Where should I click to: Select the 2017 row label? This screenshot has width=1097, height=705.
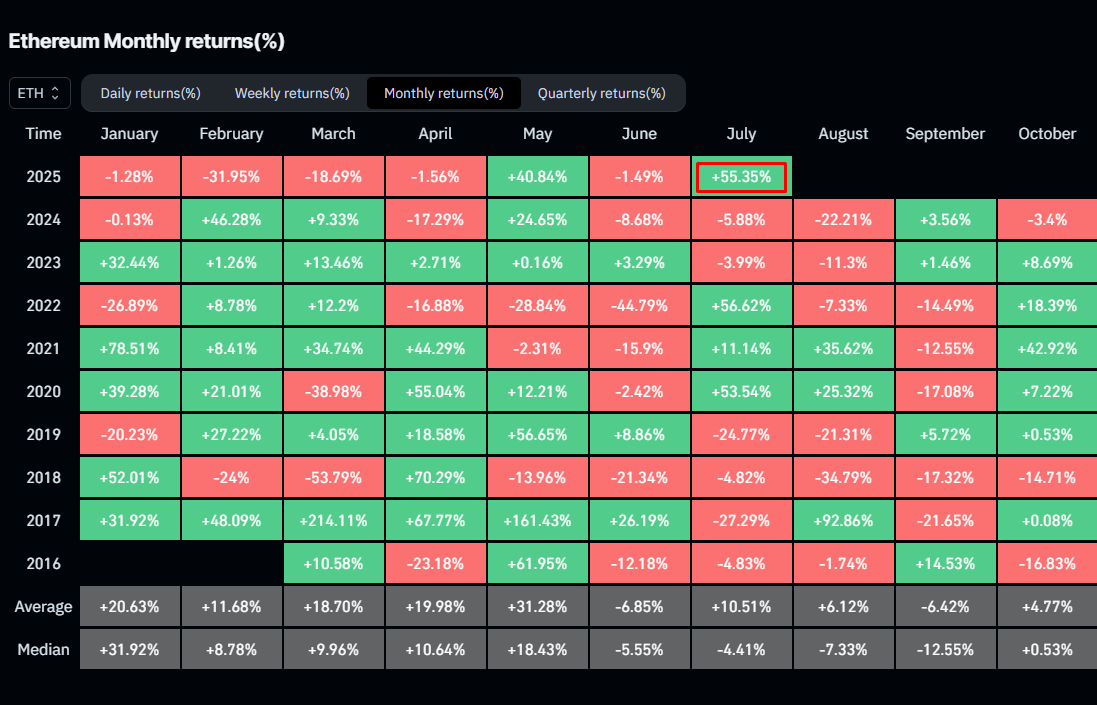[43, 520]
